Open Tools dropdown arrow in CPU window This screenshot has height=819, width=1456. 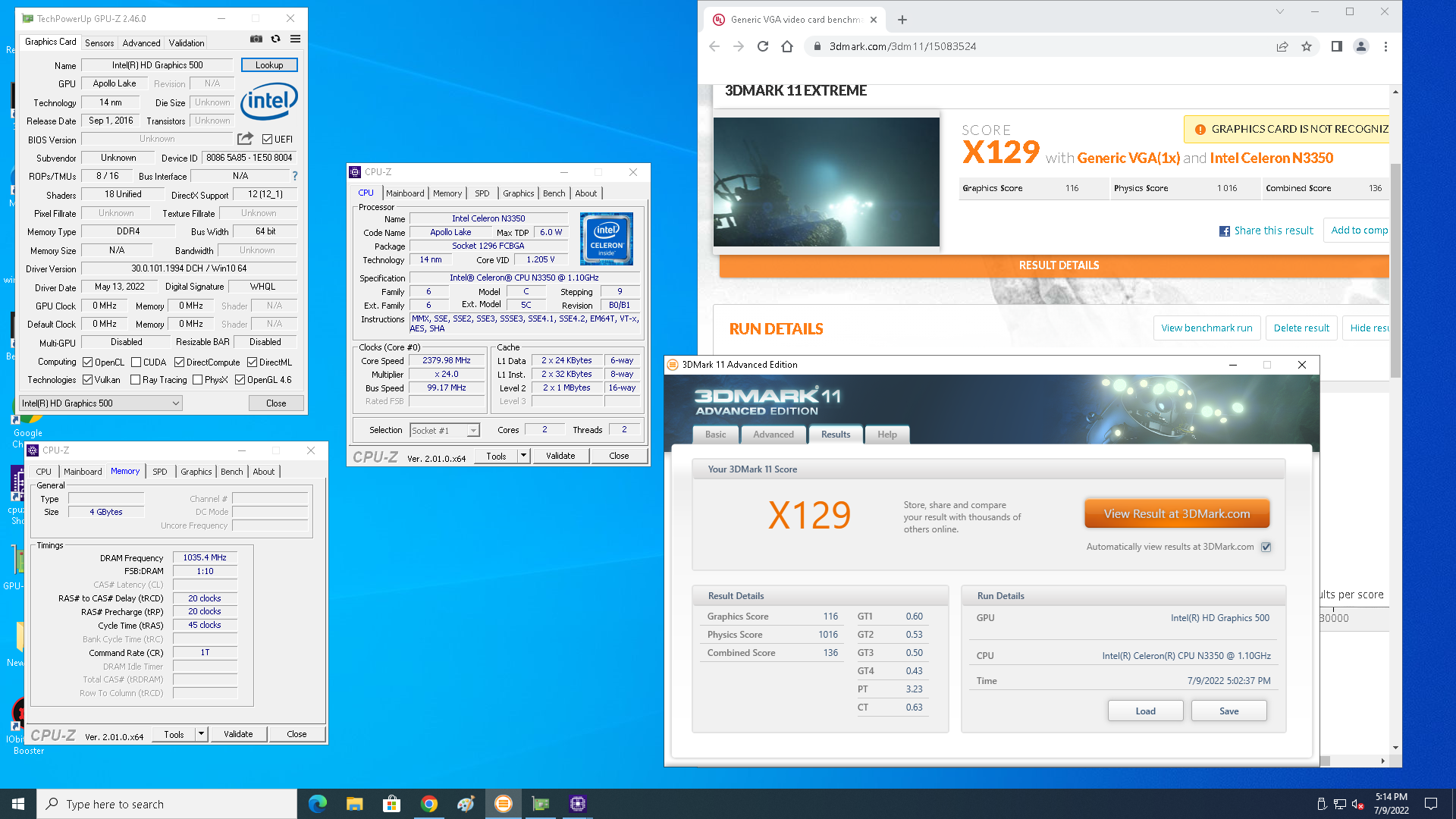point(523,456)
